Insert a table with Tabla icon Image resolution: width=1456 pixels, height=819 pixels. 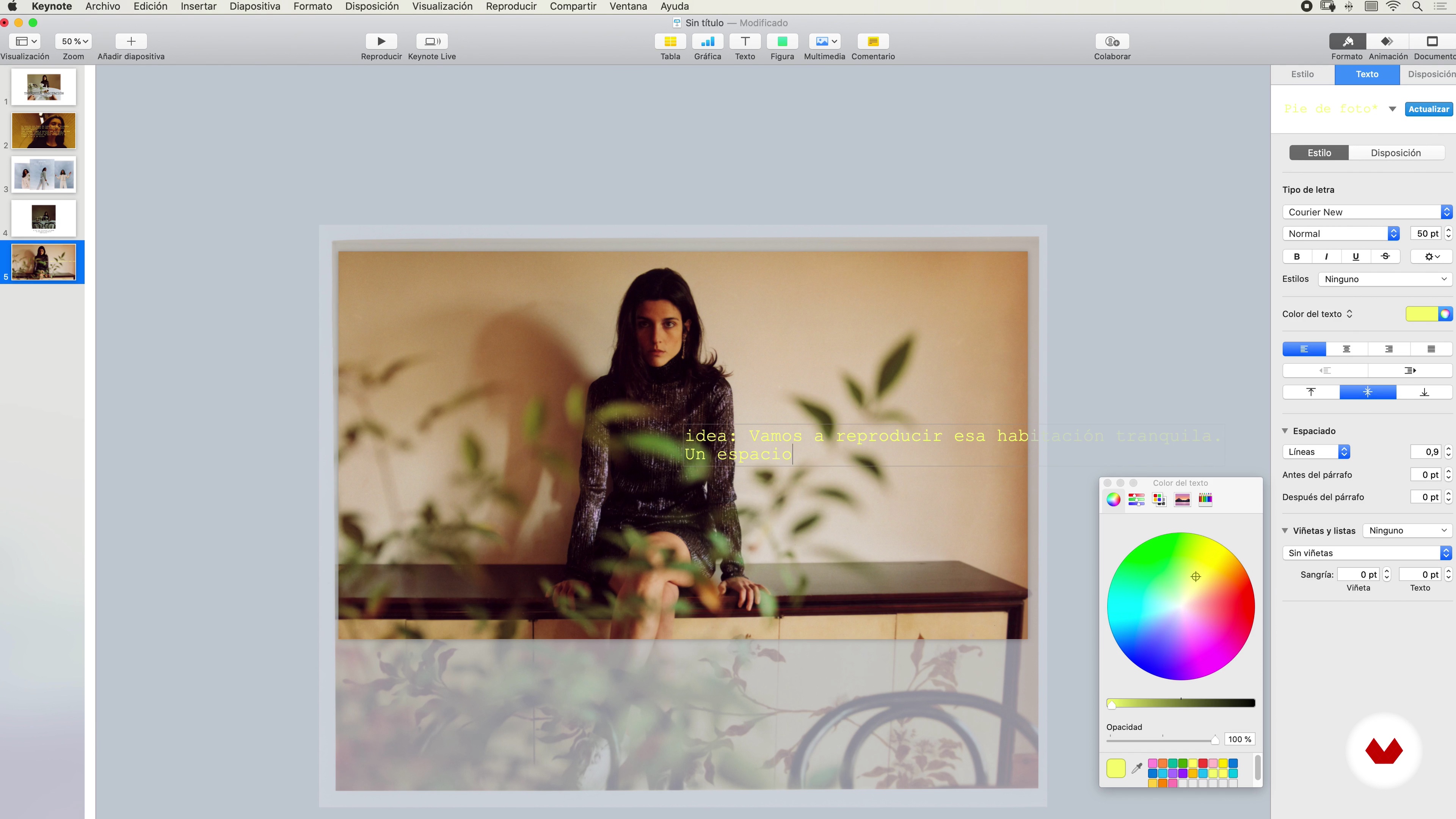coord(670,41)
